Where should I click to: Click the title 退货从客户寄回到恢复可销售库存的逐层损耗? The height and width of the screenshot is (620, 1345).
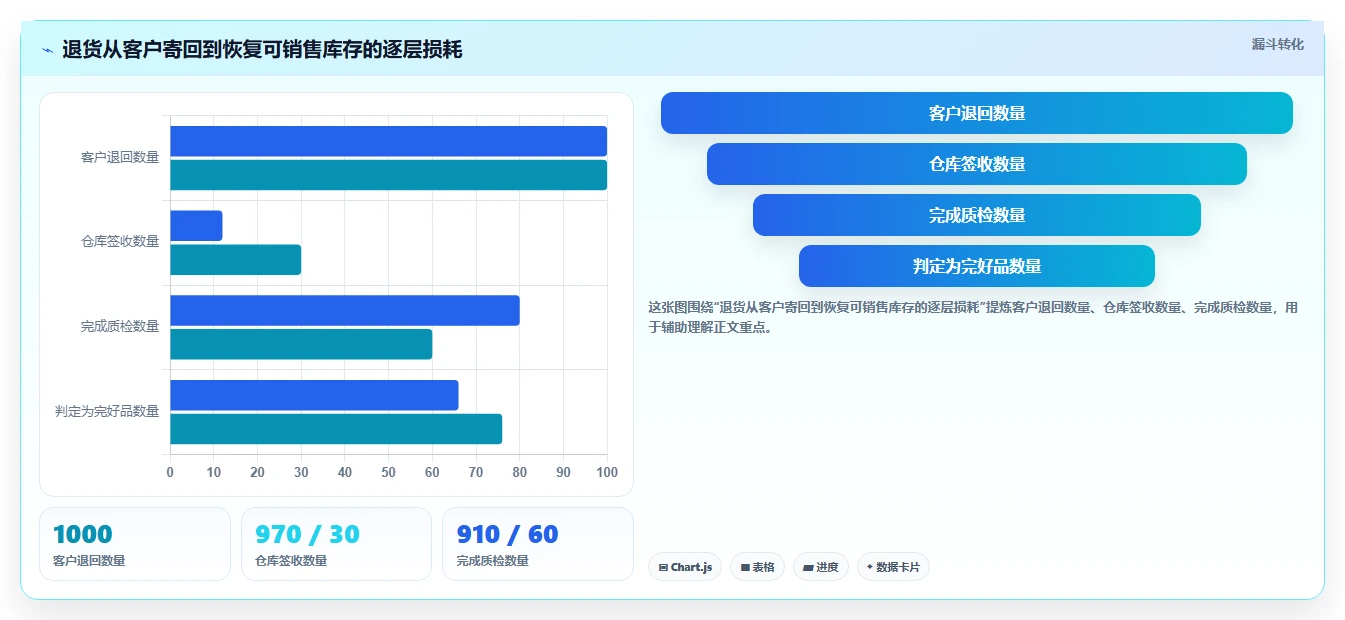(x=262, y=50)
